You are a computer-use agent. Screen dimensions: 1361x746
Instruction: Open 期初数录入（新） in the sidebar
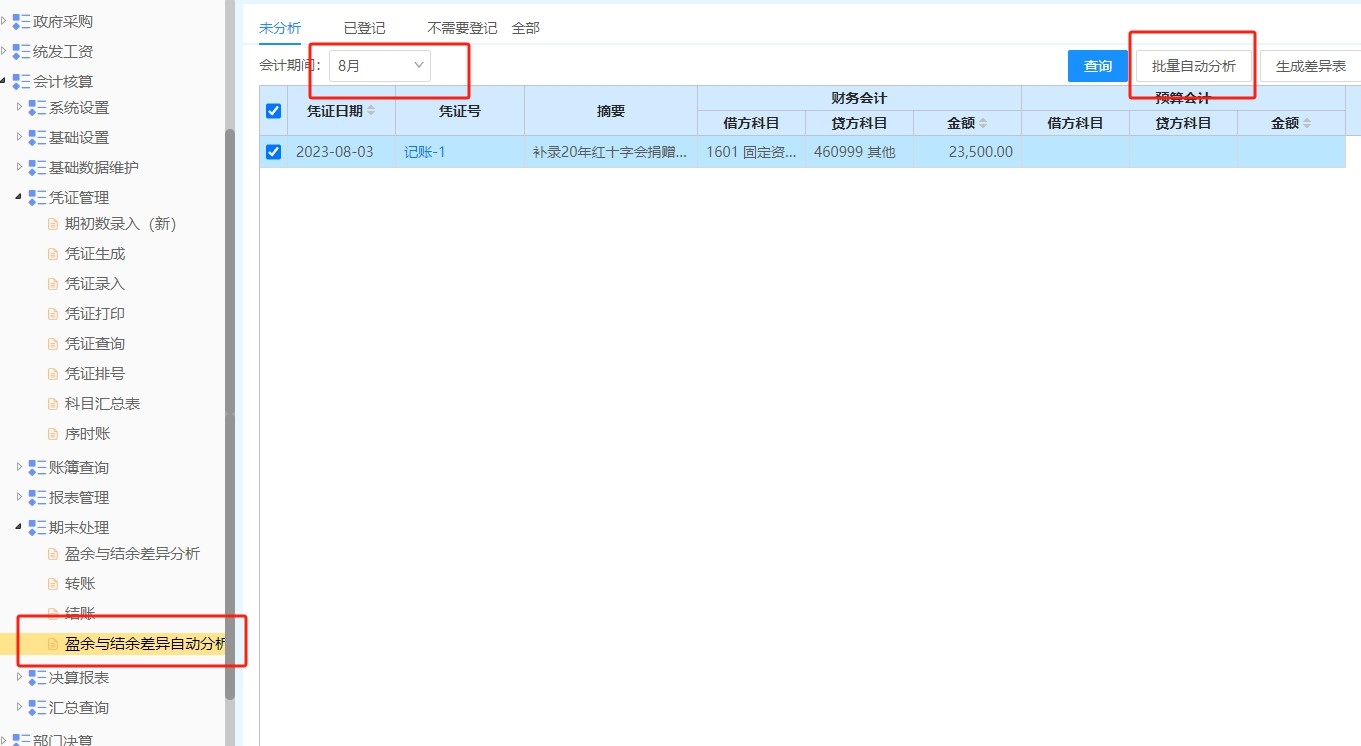pos(120,224)
